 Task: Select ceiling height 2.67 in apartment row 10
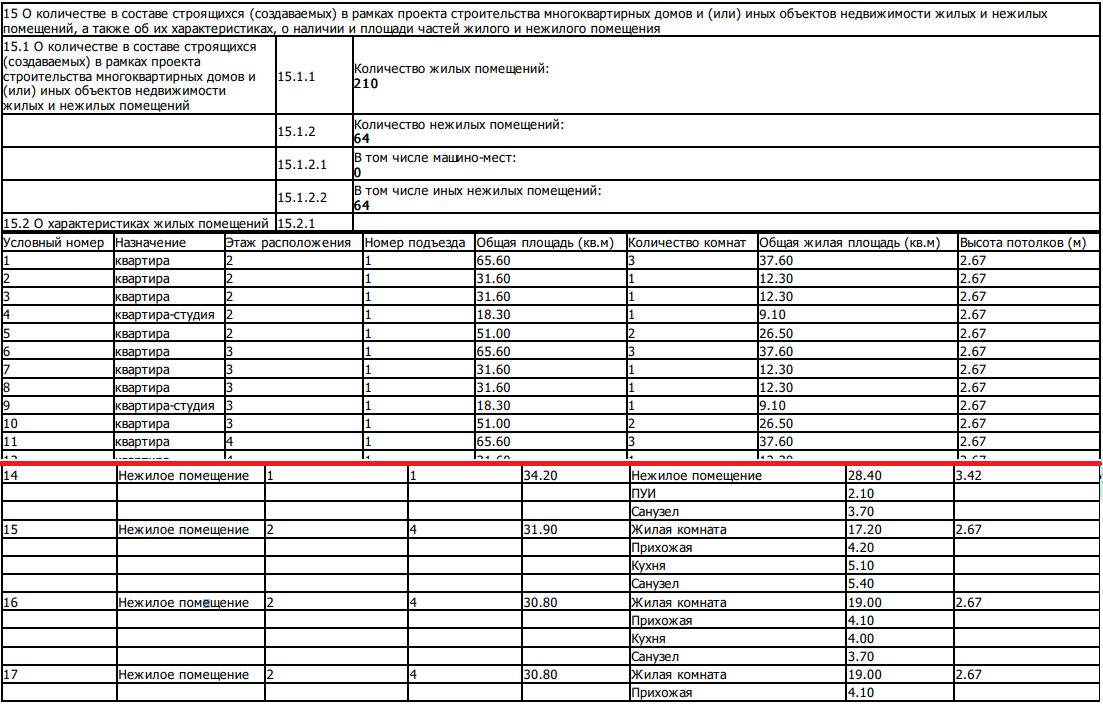tap(973, 424)
